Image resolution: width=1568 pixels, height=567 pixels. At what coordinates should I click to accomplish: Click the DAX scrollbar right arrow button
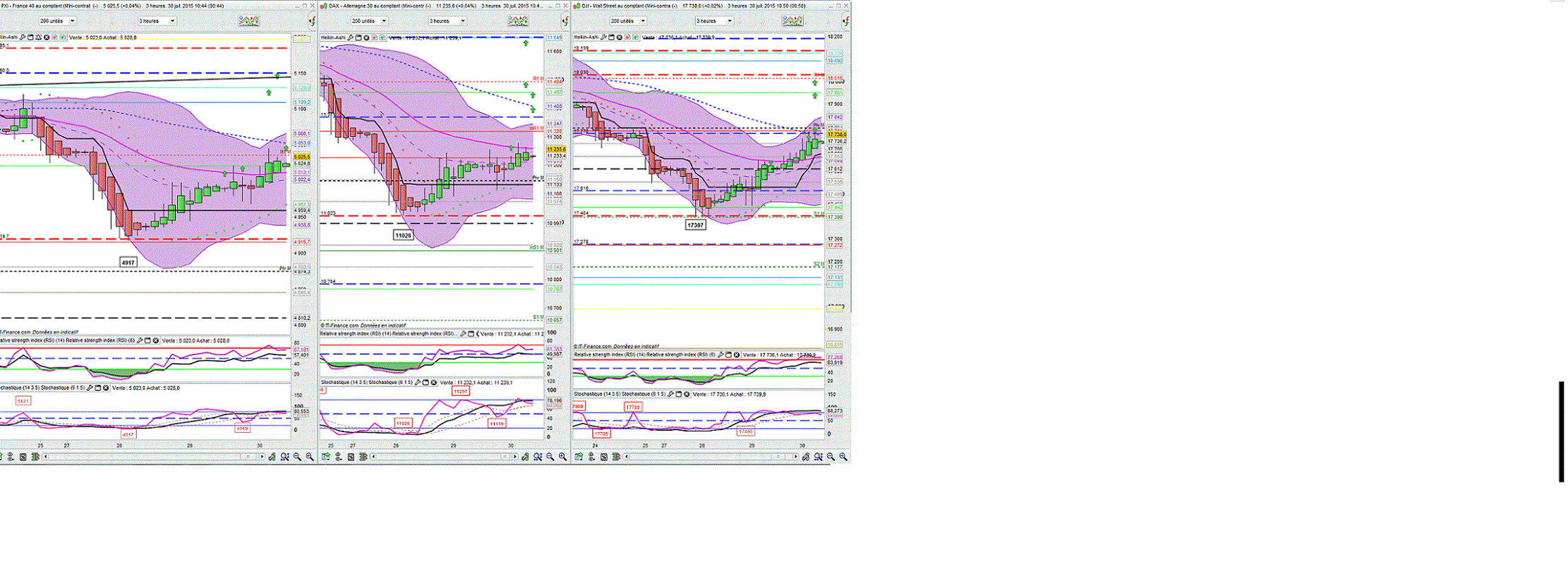click(x=515, y=457)
